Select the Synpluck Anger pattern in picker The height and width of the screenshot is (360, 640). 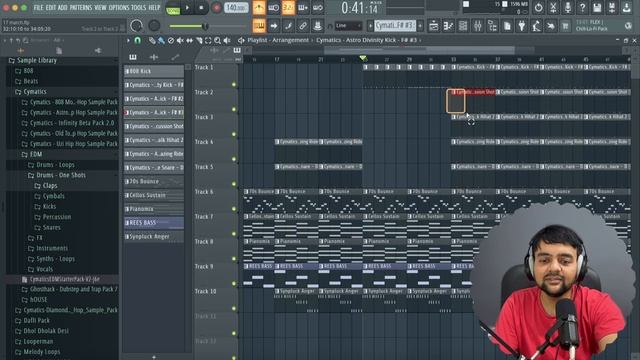pos(154,237)
